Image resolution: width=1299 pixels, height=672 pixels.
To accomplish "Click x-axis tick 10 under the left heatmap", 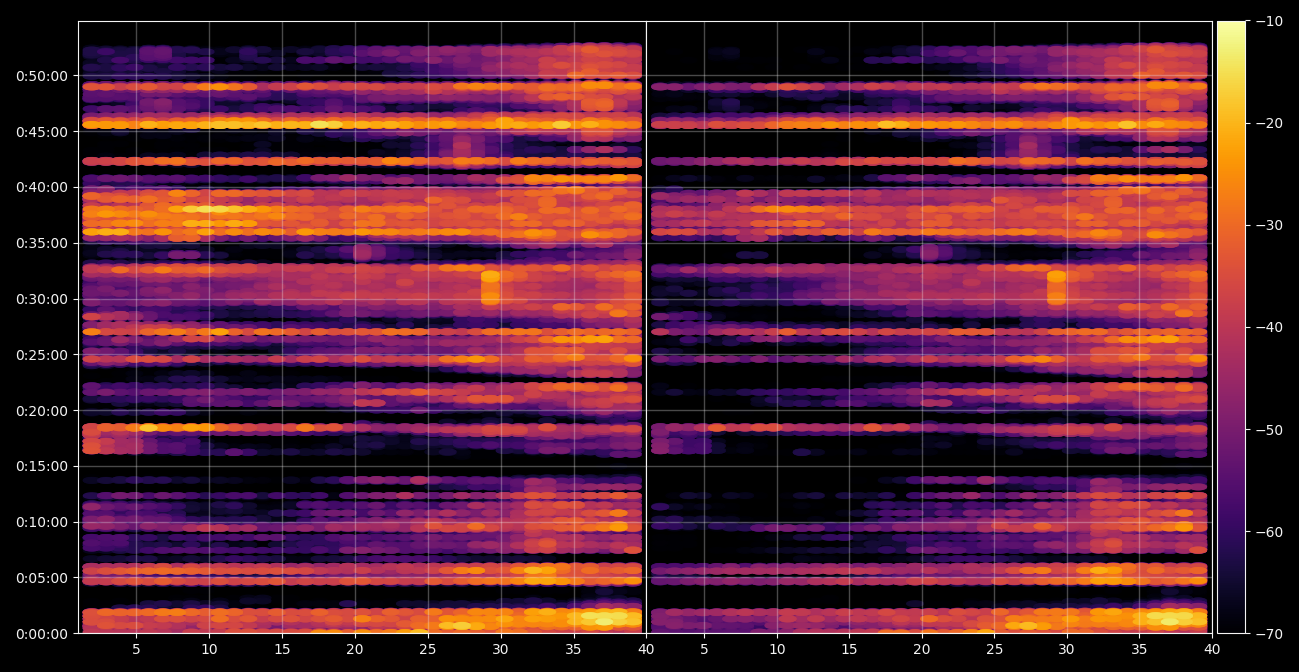I will 209,649.
